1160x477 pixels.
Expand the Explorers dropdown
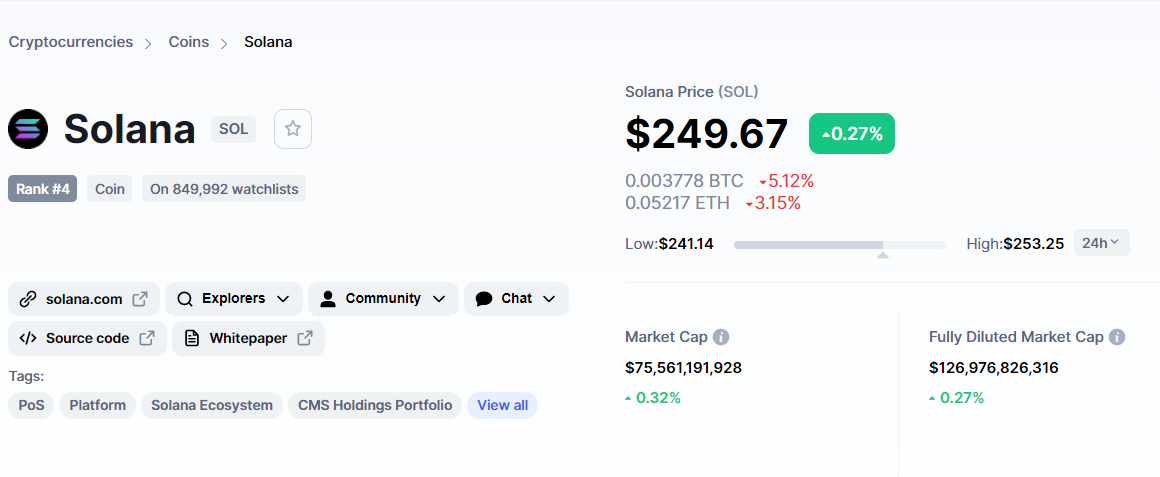[x=283, y=299]
